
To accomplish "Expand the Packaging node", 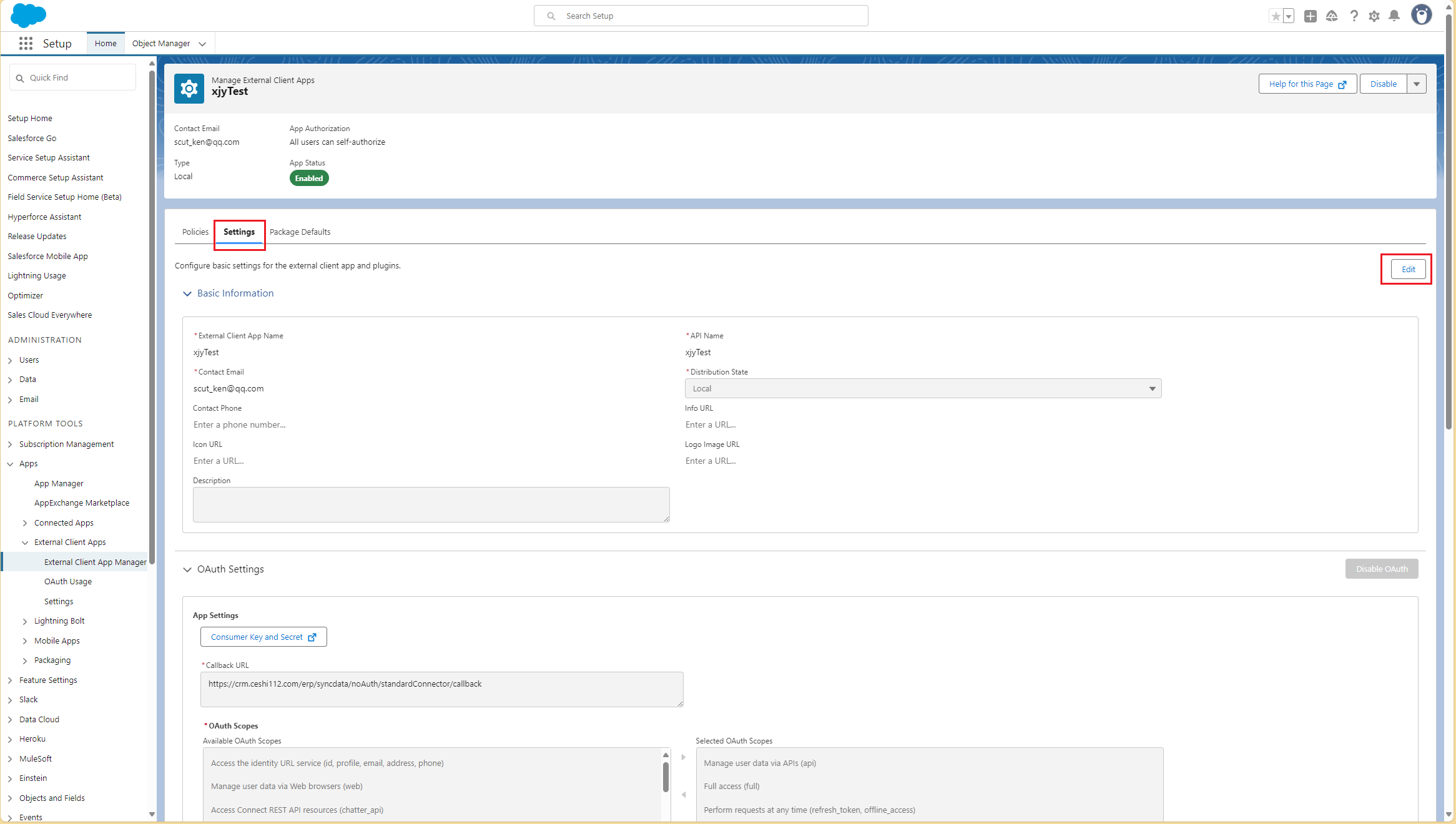I will 25,660.
